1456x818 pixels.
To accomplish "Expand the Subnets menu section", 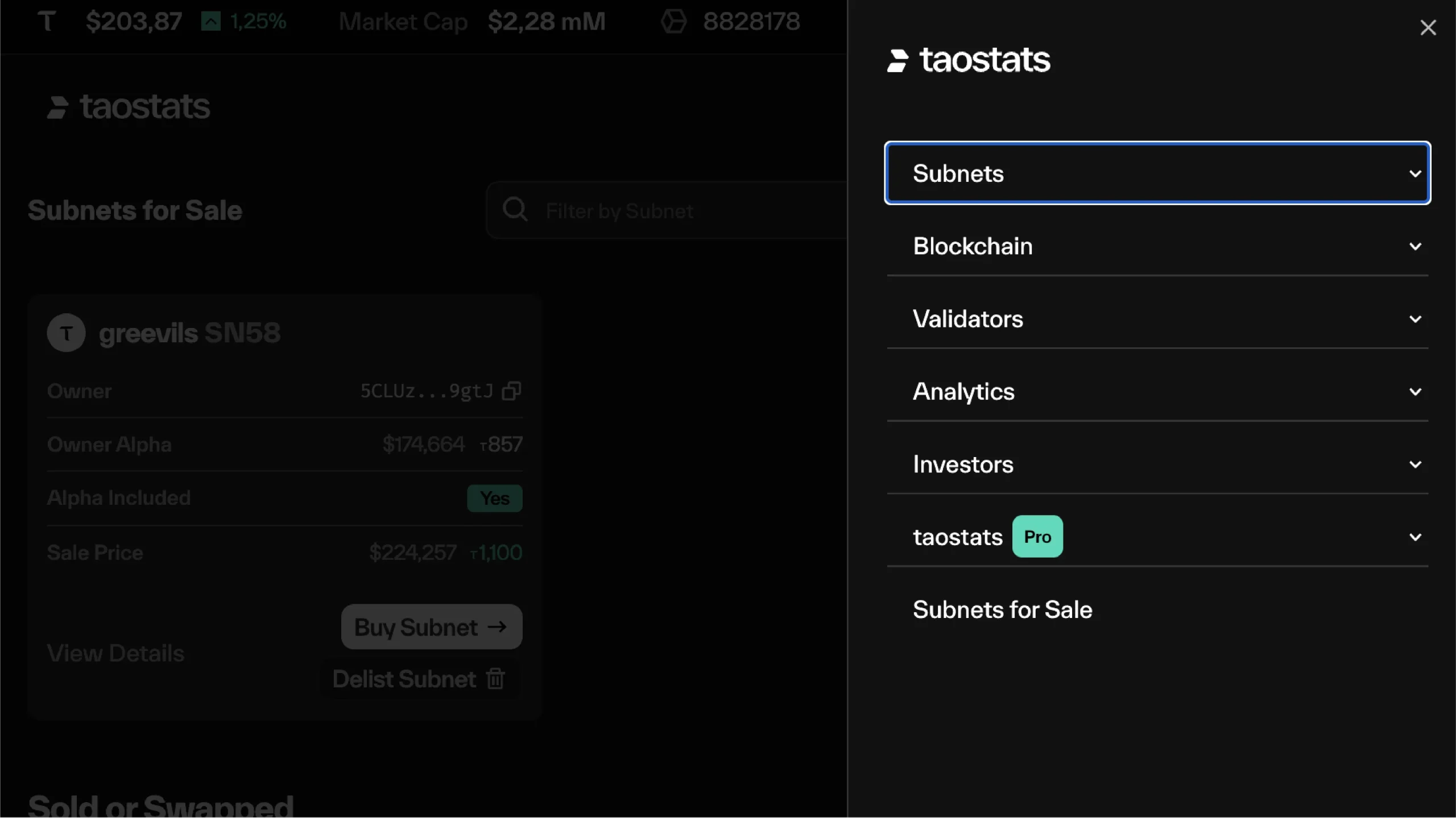I will click(1157, 173).
